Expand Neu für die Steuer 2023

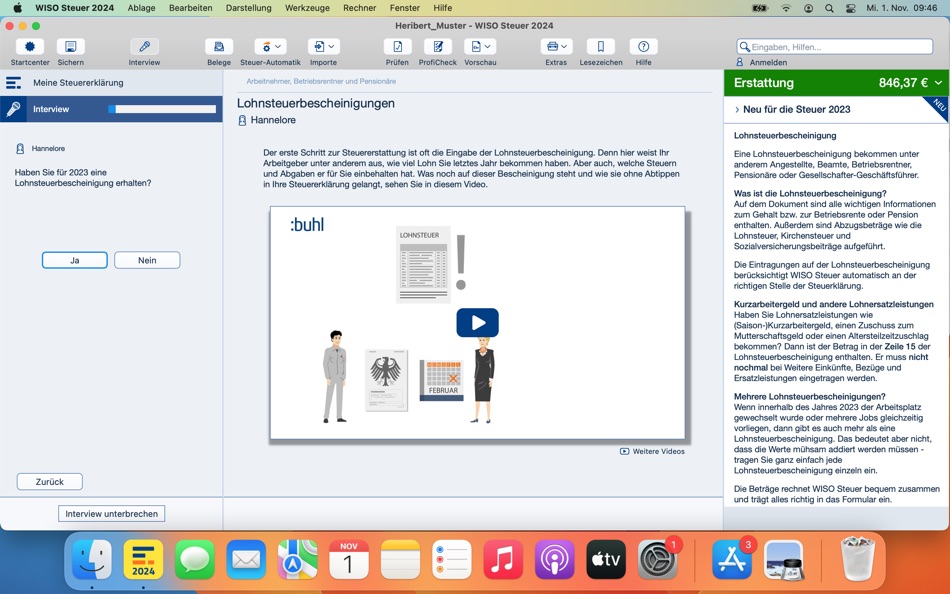(792, 110)
